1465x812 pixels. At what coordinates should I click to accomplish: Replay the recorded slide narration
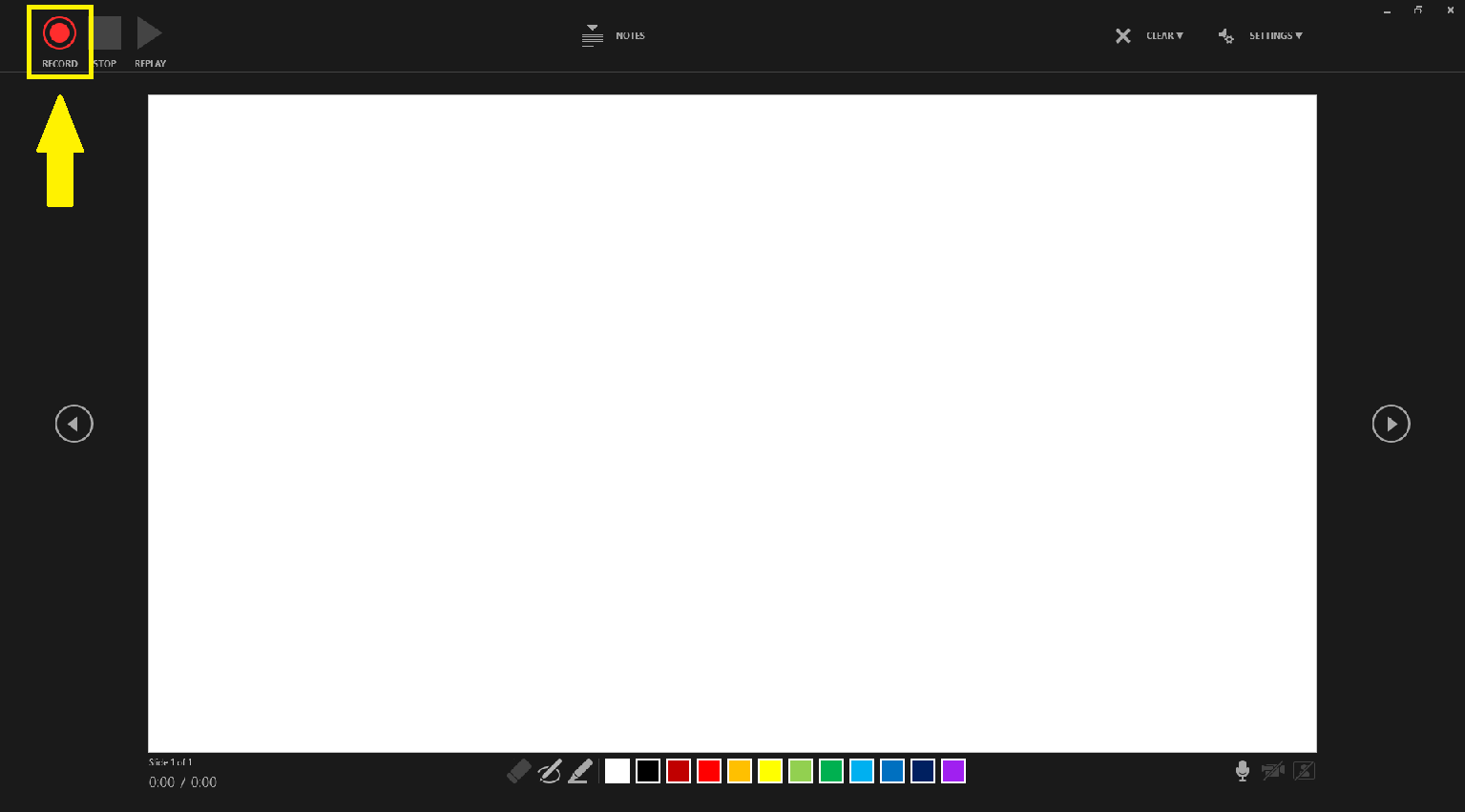[150, 42]
